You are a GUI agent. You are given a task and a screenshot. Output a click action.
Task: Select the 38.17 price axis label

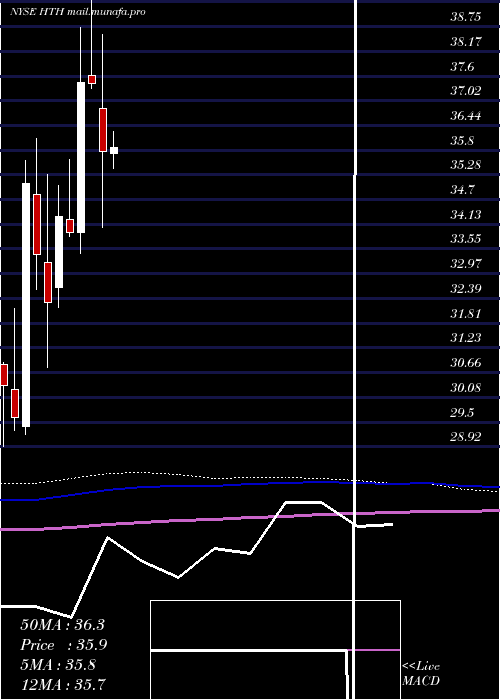point(466,42)
